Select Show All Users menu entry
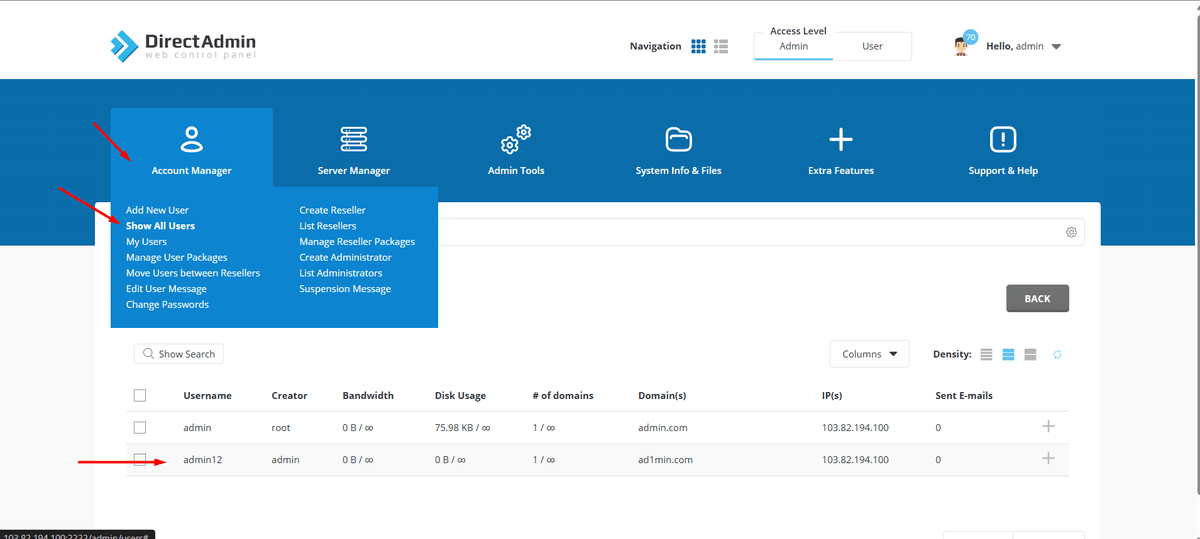 pos(160,226)
